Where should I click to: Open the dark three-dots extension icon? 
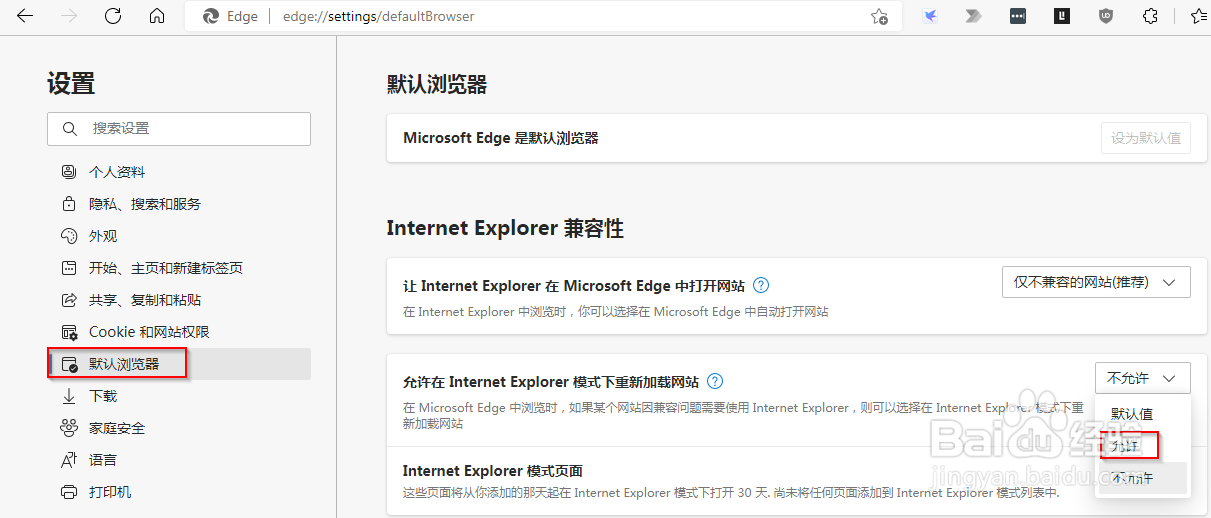point(1017,16)
